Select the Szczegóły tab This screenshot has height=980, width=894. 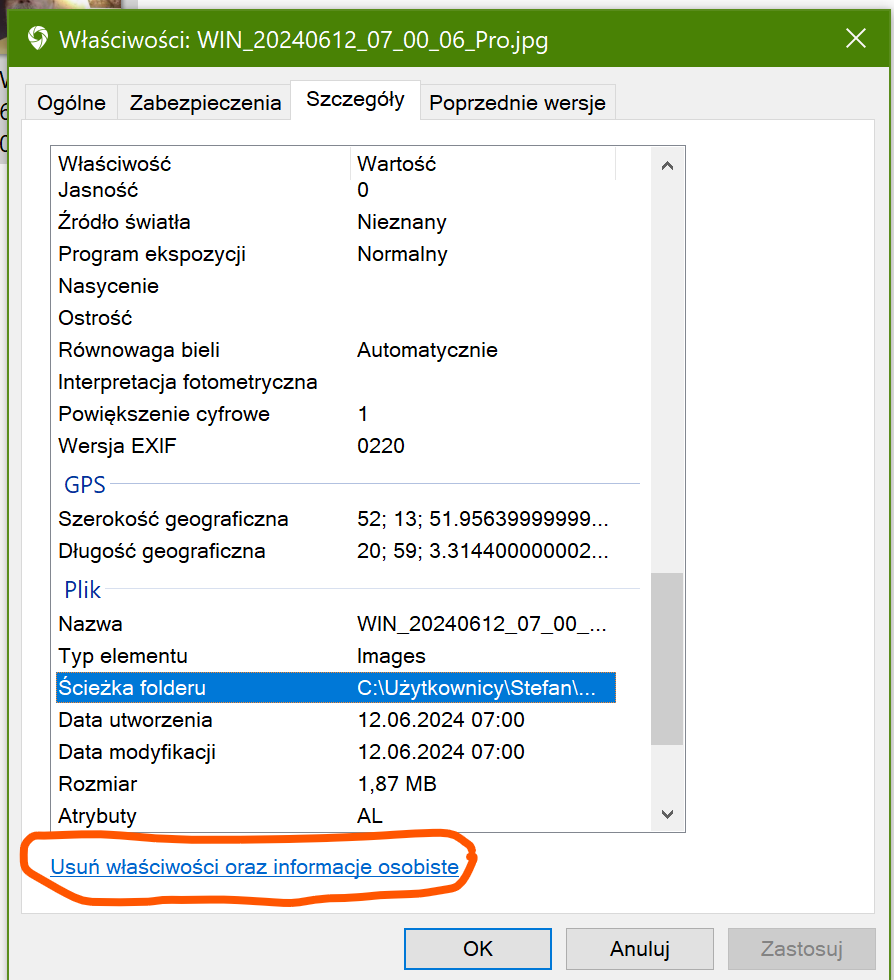(355, 99)
